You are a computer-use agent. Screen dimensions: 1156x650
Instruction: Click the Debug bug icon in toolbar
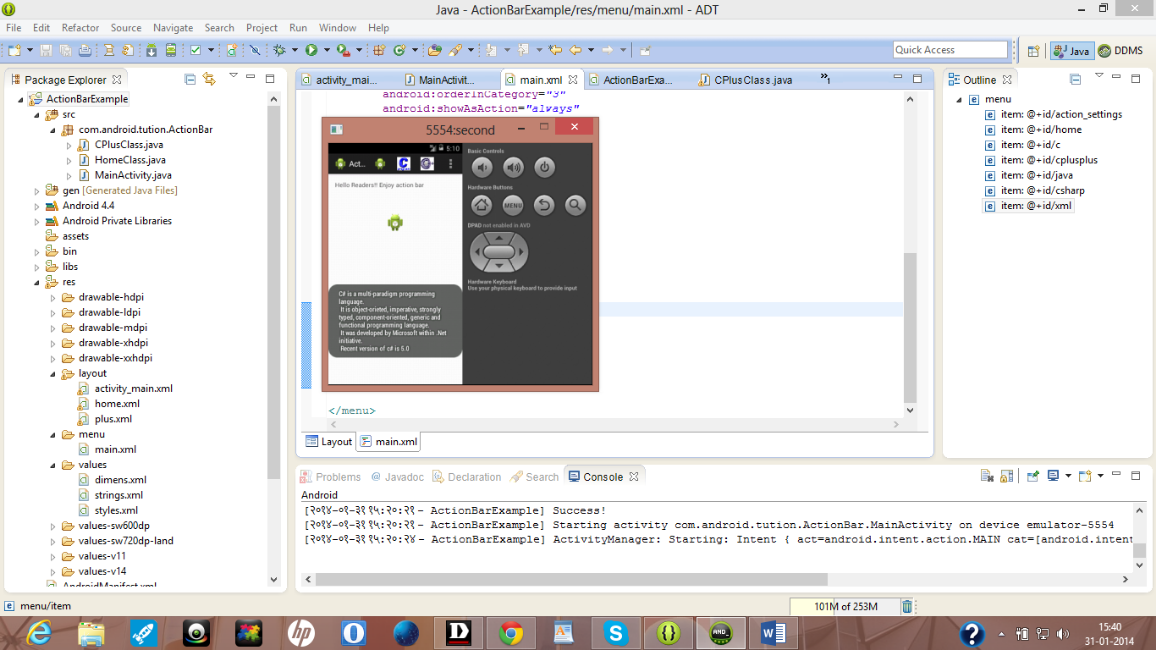coord(279,50)
